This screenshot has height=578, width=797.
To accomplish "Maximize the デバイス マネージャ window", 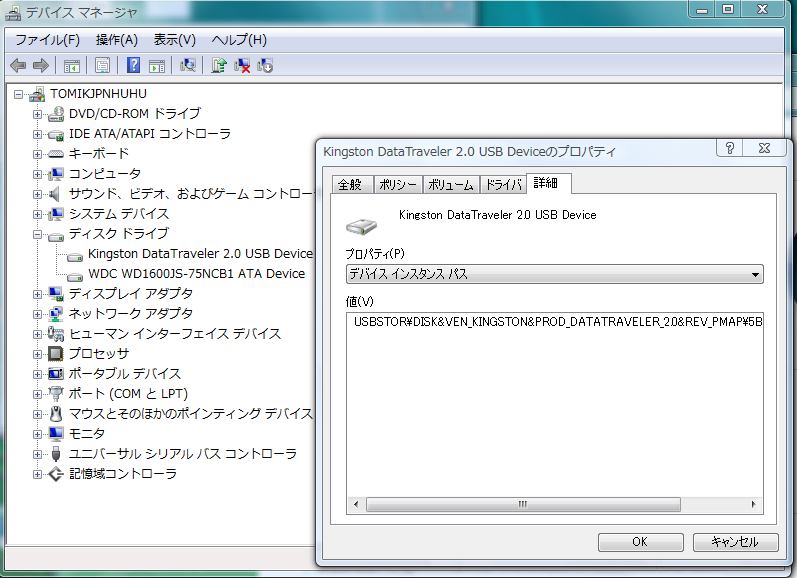I will [728, 9].
